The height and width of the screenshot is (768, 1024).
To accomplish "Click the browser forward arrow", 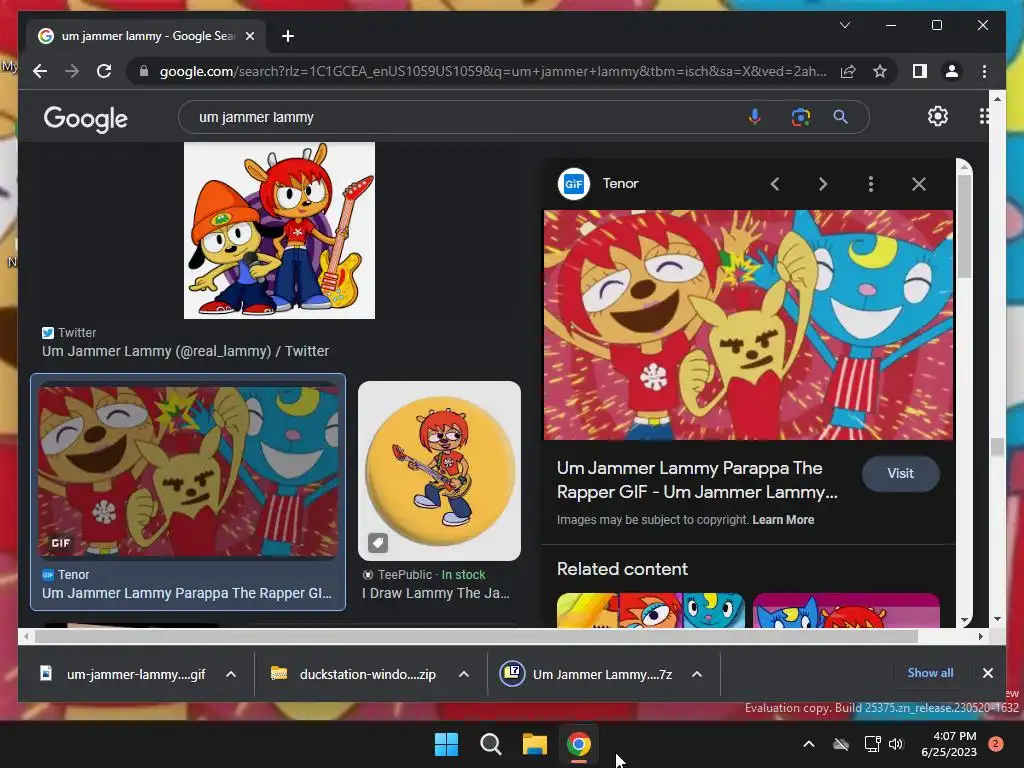I will click(72, 71).
